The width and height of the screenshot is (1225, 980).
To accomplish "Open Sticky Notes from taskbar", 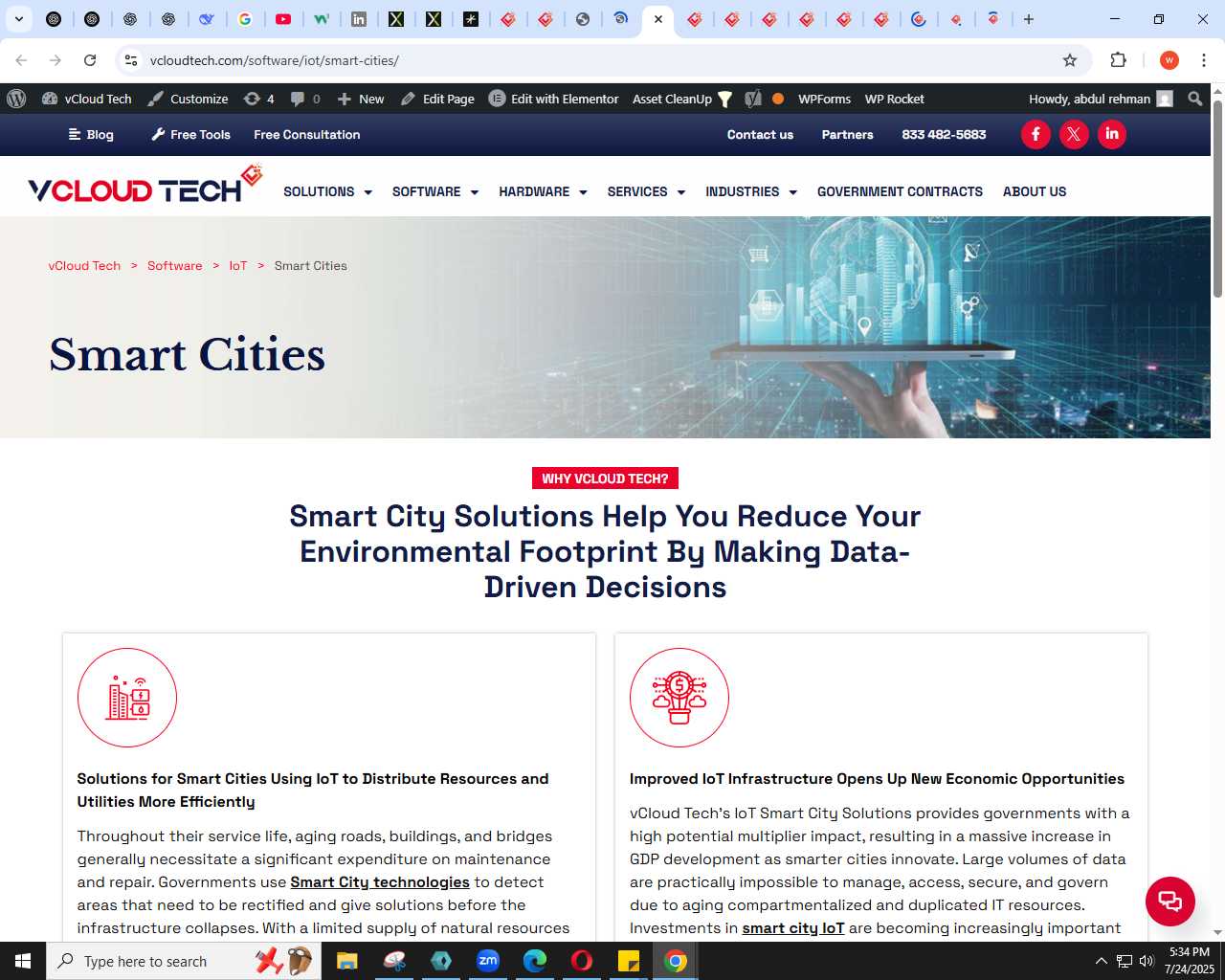I will (x=629, y=961).
